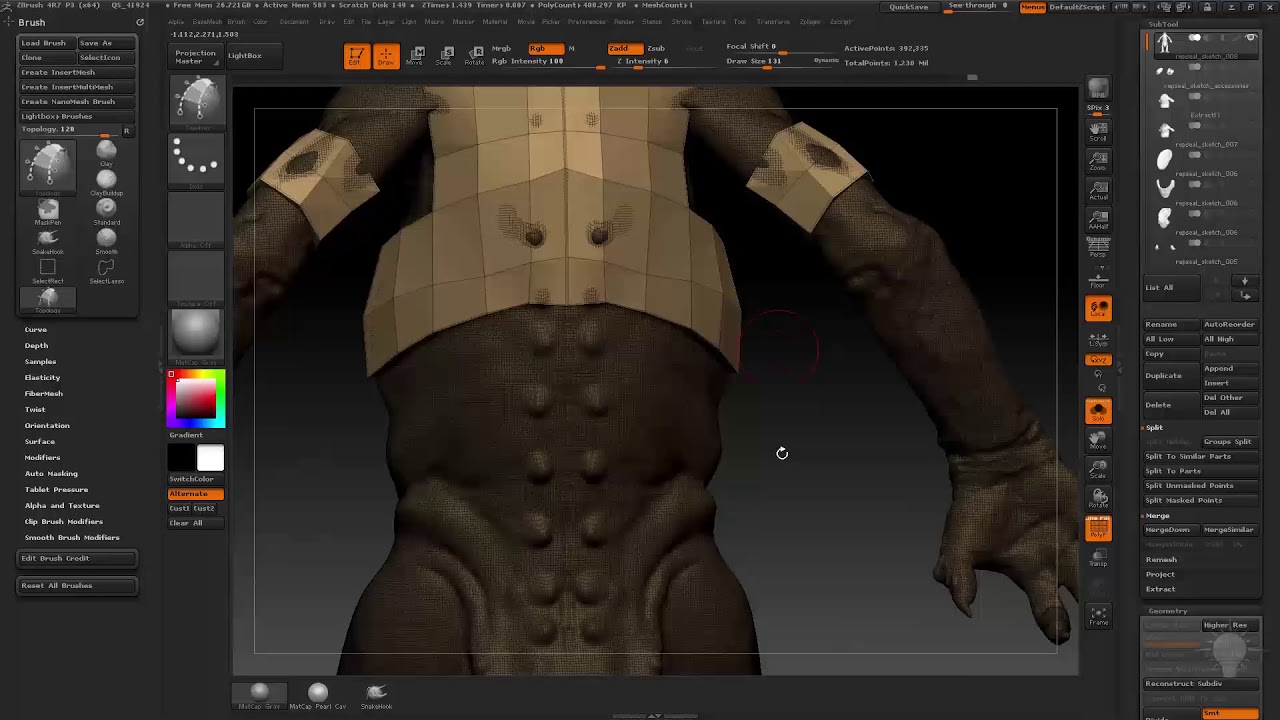Toggle Persp perspective mode
1280x720 pixels.
[x=1098, y=248]
